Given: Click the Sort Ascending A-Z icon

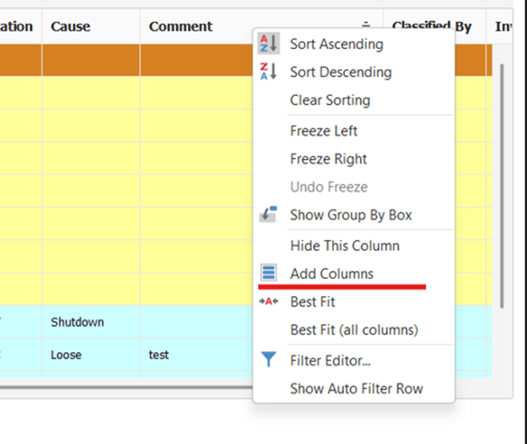Looking at the screenshot, I should click(x=269, y=44).
